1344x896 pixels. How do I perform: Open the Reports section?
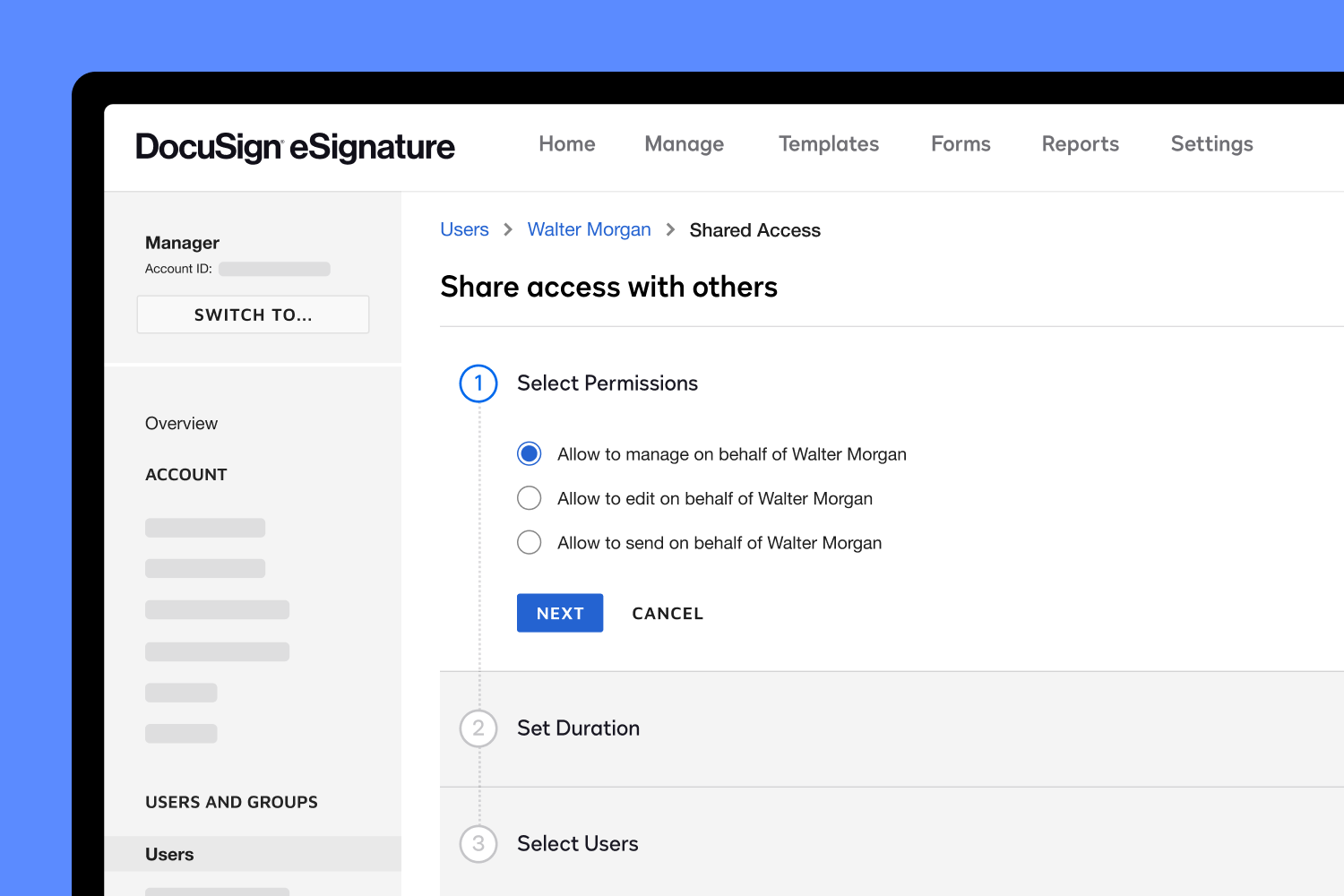(x=1080, y=143)
